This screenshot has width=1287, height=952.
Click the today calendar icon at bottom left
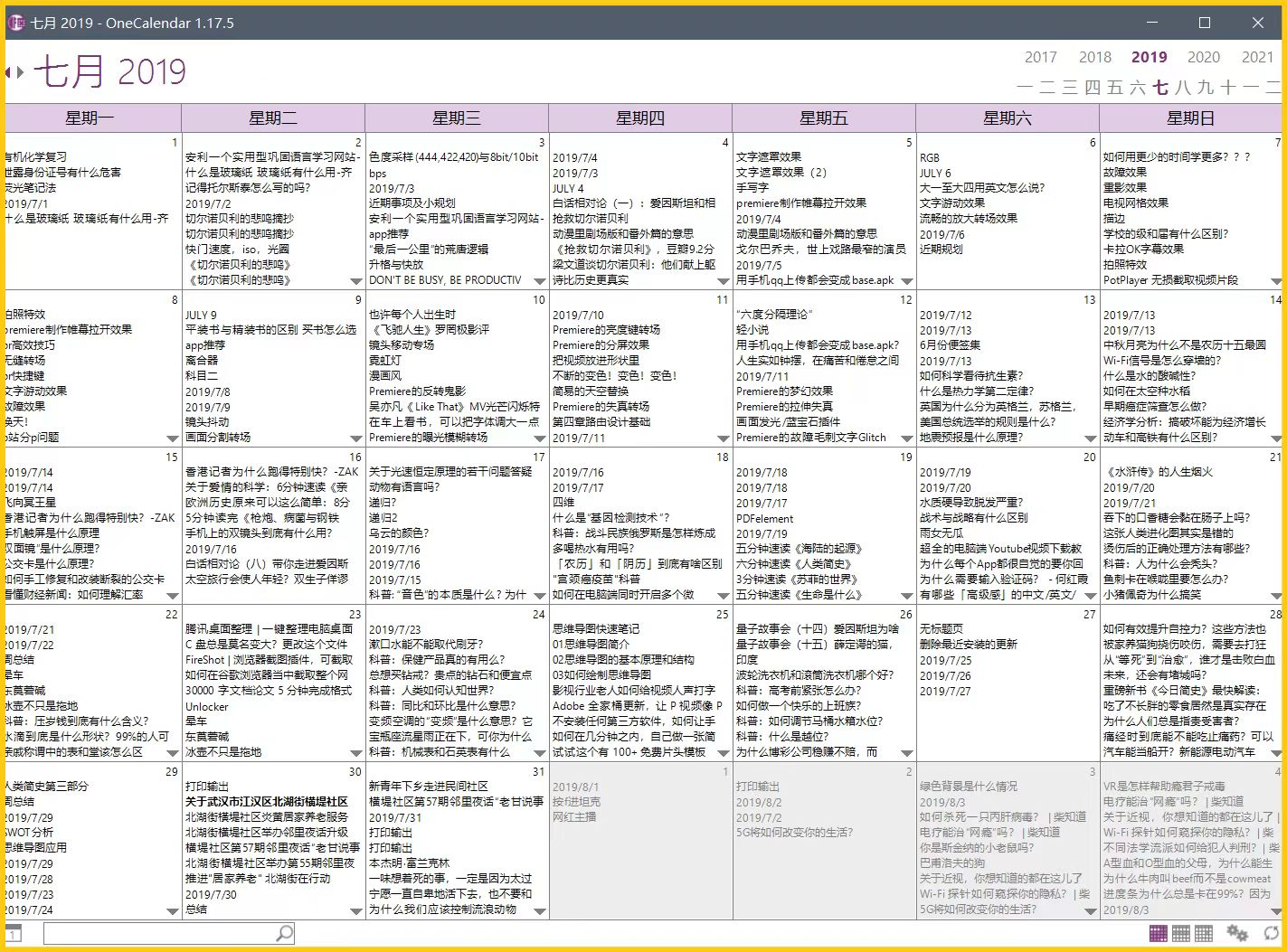click(x=13, y=933)
